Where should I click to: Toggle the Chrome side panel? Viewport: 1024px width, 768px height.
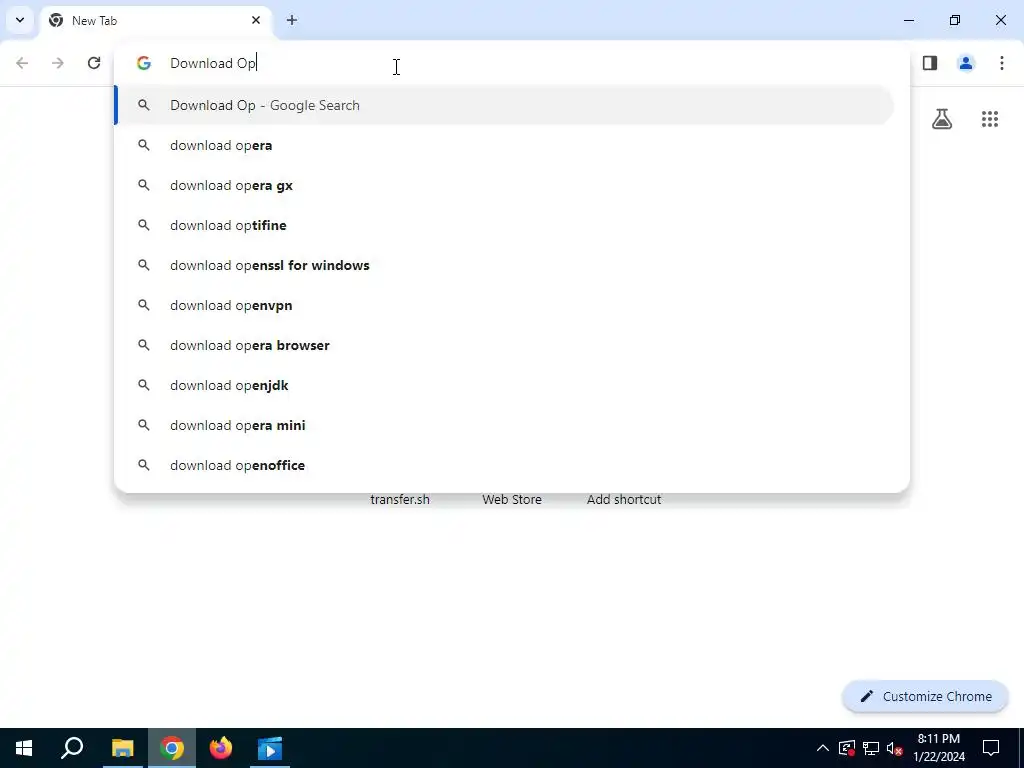930,63
